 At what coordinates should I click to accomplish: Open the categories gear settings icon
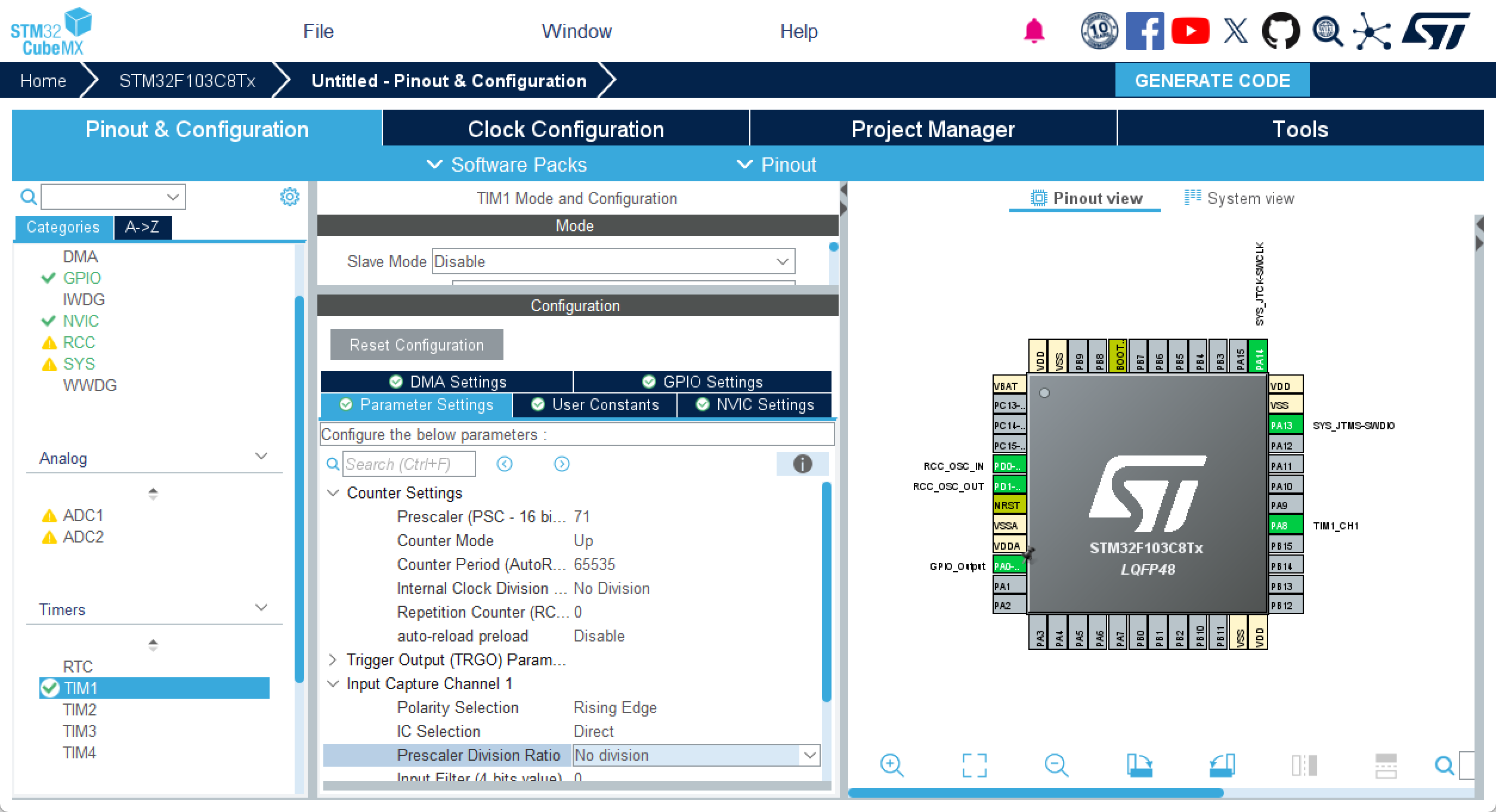click(290, 197)
